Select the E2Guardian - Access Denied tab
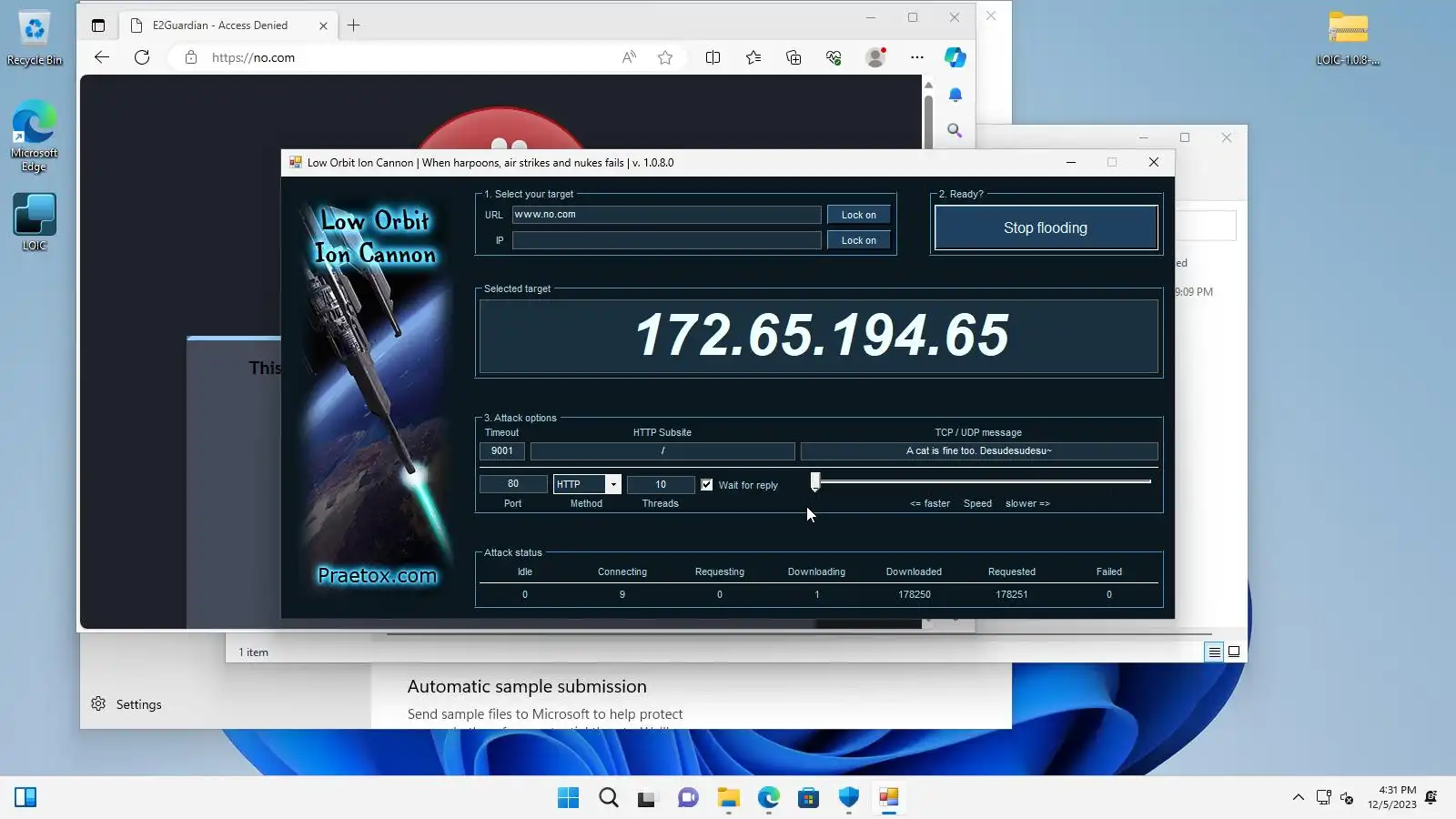This screenshot has height=819, width=1456. [x=227, y=25]
